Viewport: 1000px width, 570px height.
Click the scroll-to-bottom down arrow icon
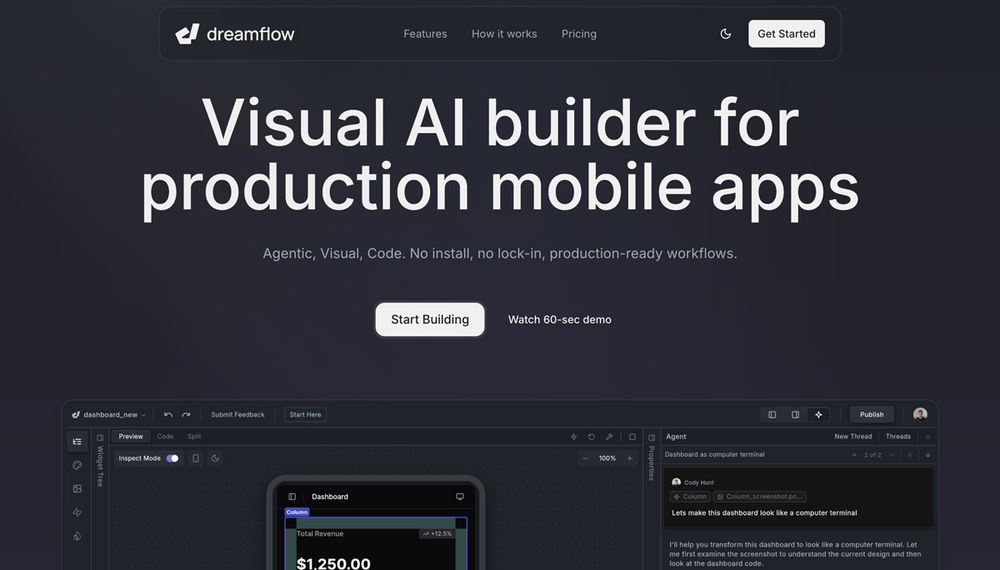(928, 455)
